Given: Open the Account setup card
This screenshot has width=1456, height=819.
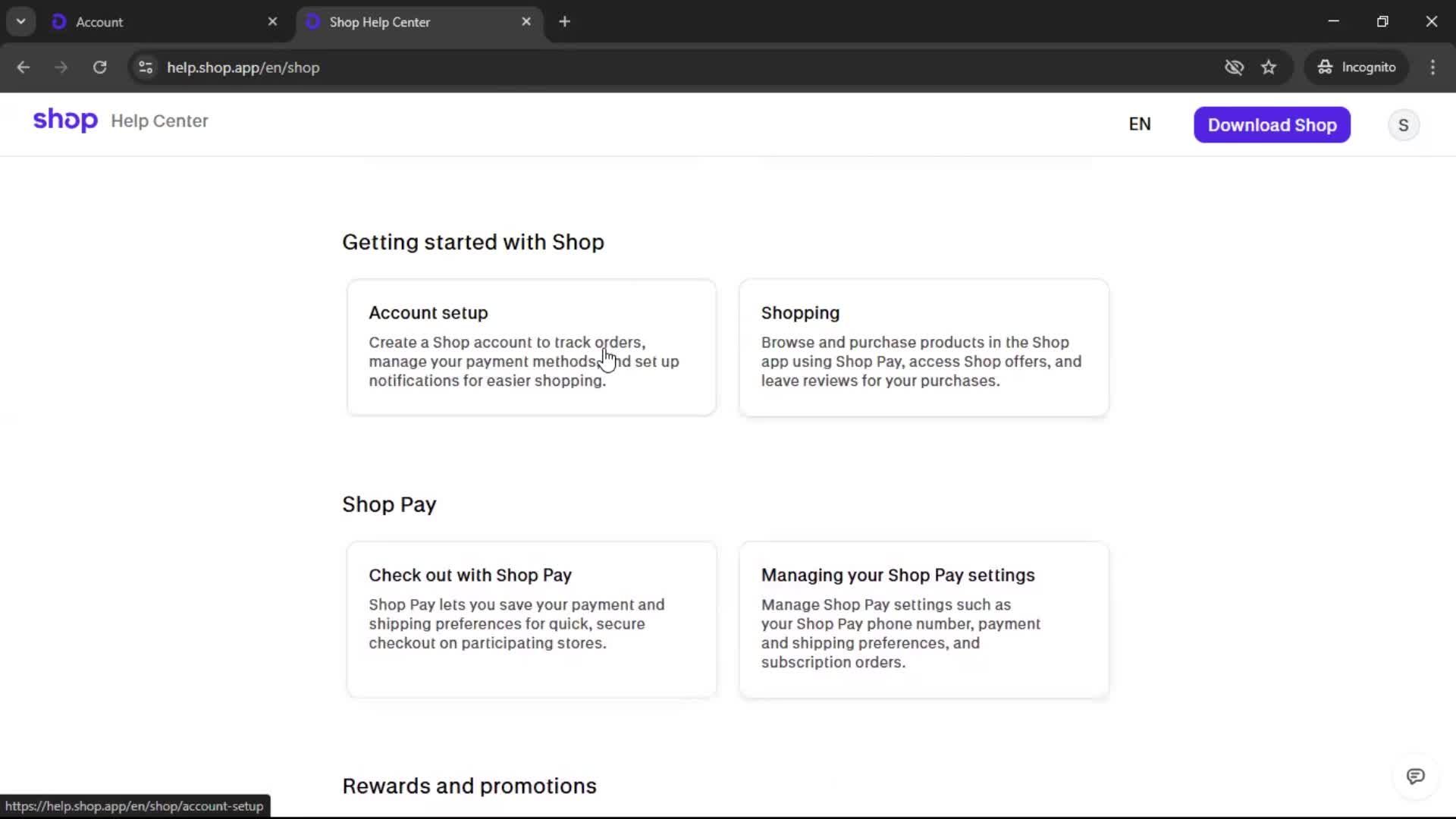Looking at the screenshot, I should (x=531, y=347).
